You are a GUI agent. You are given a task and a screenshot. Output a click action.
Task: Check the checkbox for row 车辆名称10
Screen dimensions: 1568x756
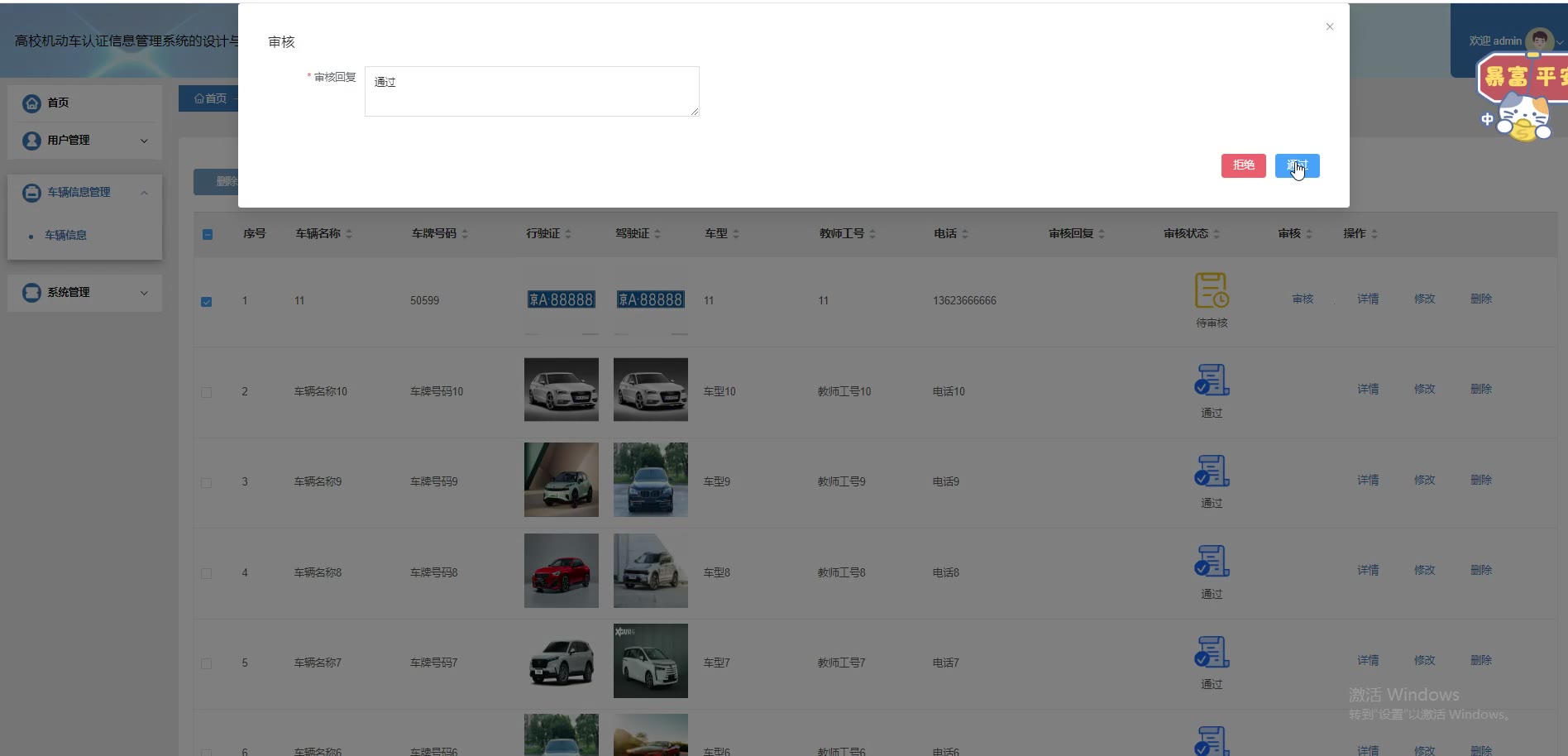(x=207, y=392)
